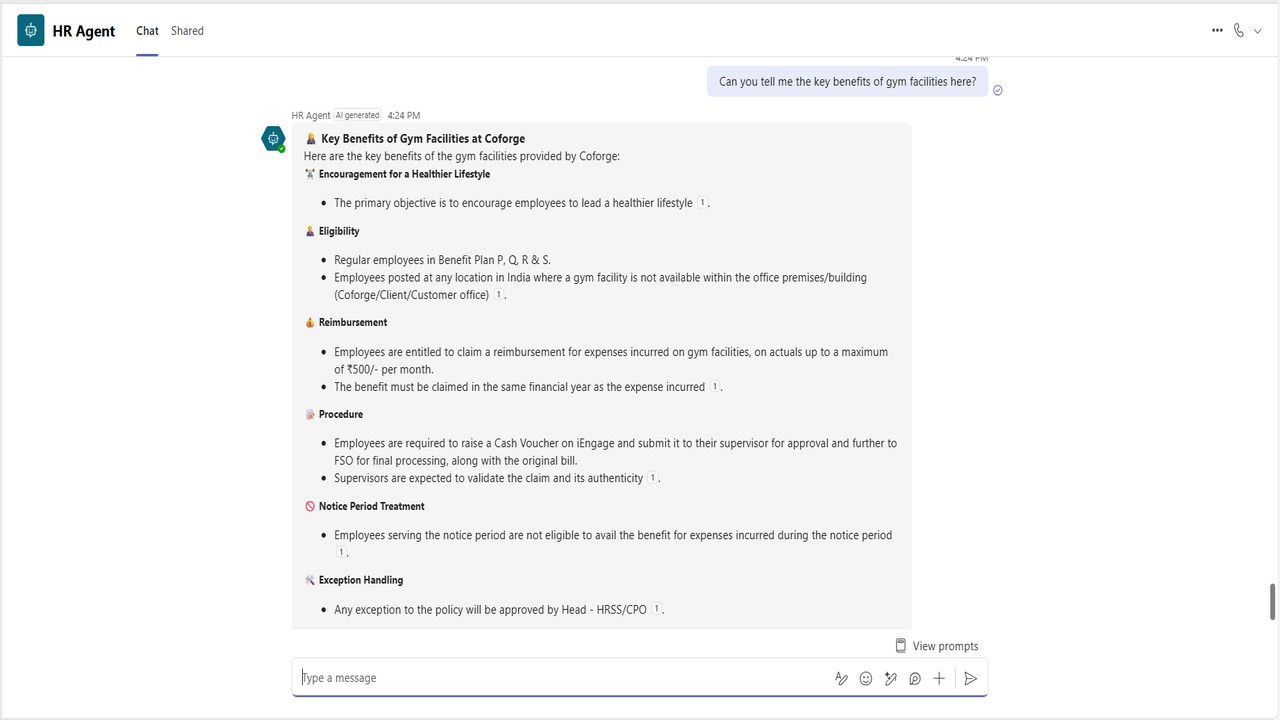Viewport: 1280px width, 720px height.
Task: Open the emoji picker
Action: coord(866,678)
